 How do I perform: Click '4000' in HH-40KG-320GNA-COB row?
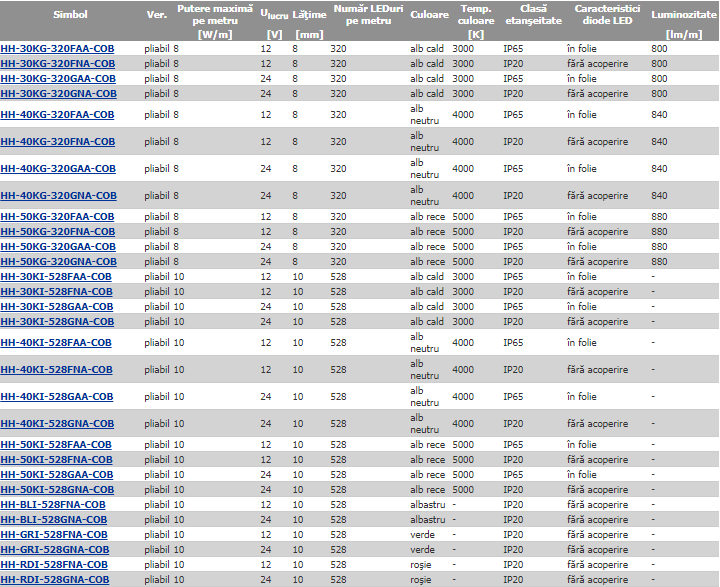pos(463,196)
